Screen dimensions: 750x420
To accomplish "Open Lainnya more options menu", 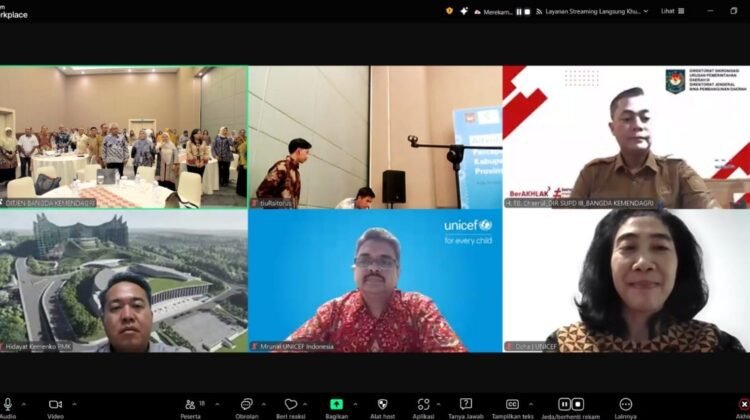I will coord(625,405).
